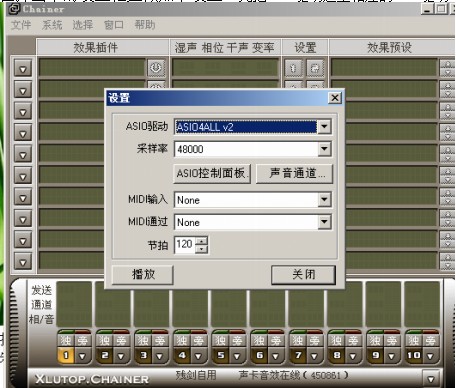This screenshot has height=388, width=456.
Task: Select channel number 9 button
Action: (375, 355)
